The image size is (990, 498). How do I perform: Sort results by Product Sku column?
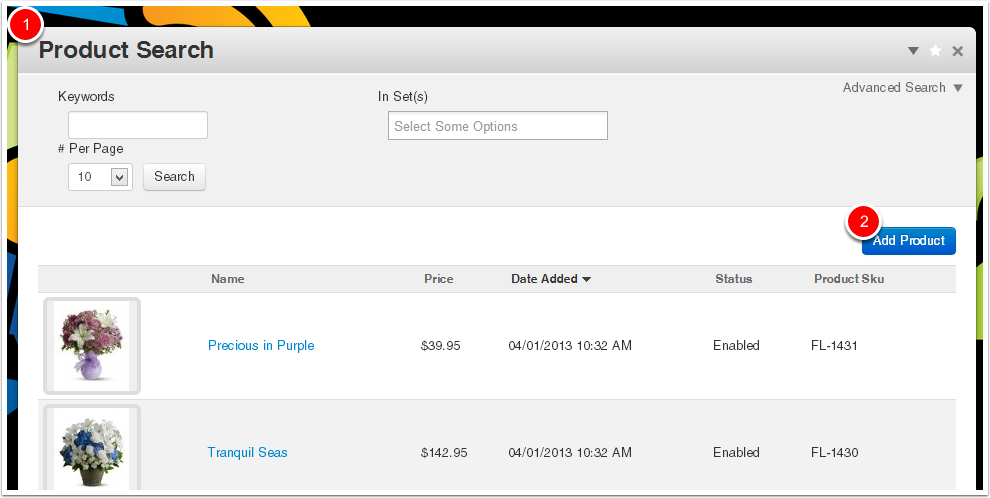[x=848, y=279]
